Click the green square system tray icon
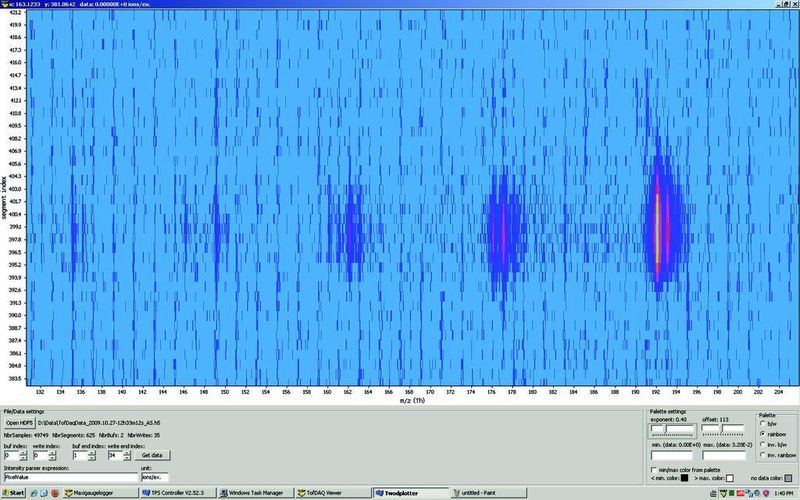Viewport: 800px width, 500px height. 732,493
